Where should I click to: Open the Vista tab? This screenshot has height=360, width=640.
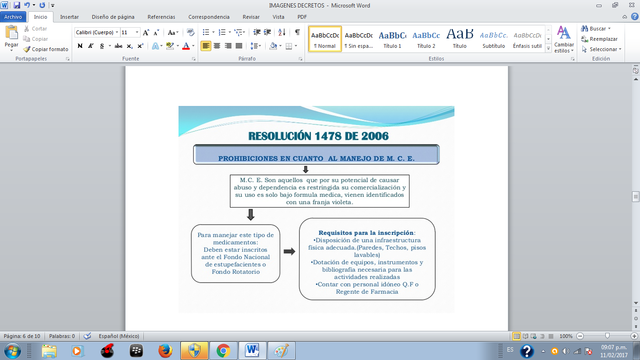278,17
